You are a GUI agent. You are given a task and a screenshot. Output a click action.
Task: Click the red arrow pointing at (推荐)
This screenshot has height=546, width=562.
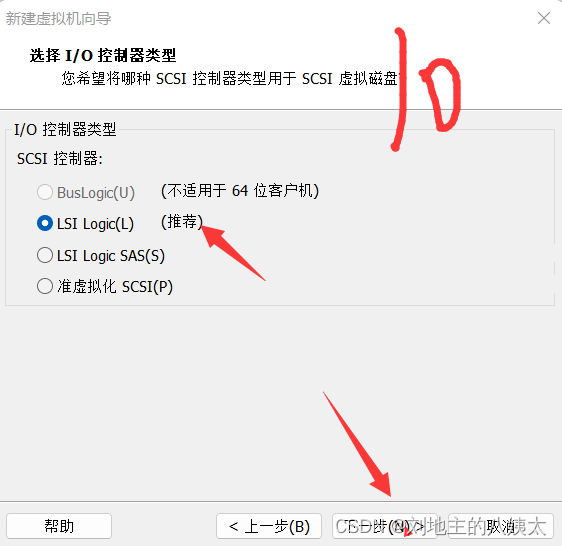point(233,253)
